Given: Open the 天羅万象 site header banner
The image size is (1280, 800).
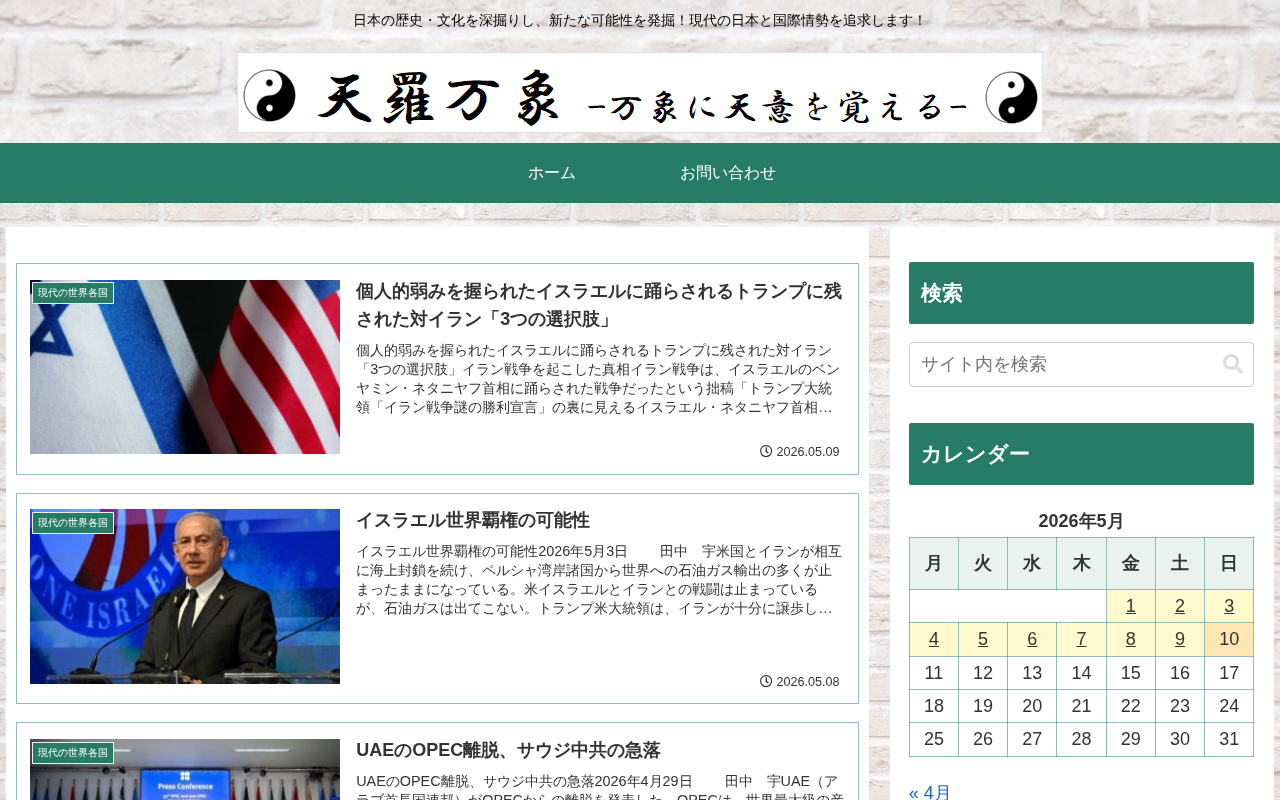Looking at the screenshot, I should (640, 93).
